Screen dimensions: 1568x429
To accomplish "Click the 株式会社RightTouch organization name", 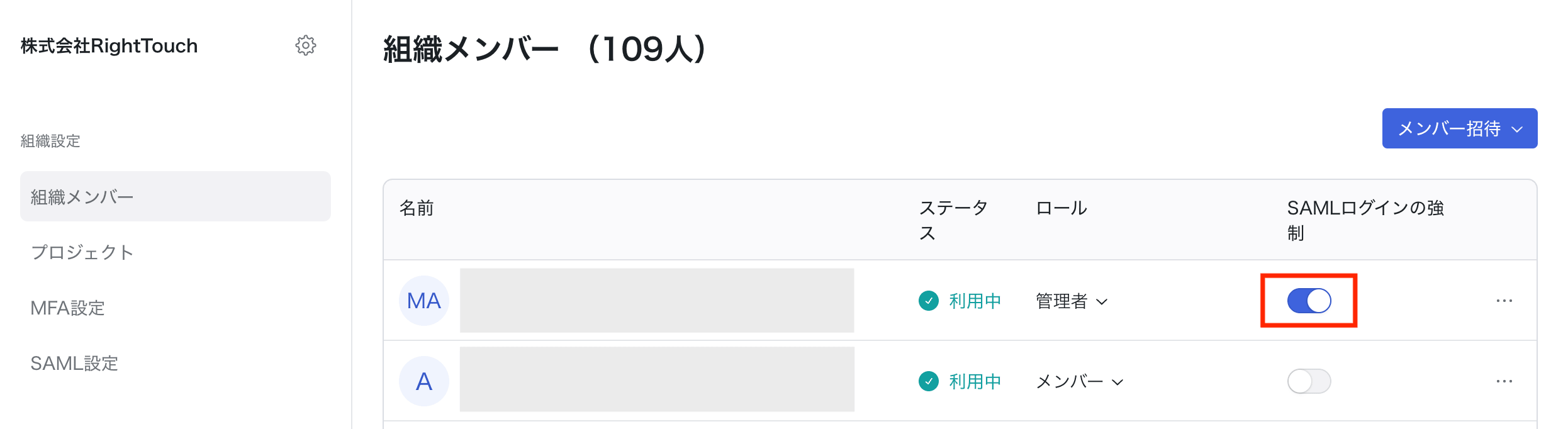I will (109, 46).
